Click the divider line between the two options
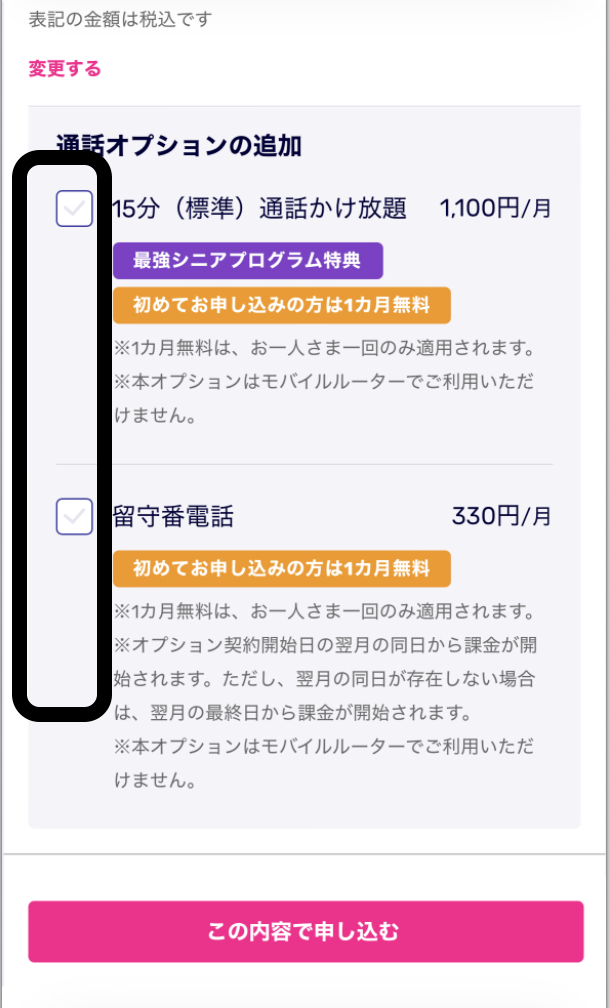This screenshot has width=610, height=1008. (304, 464)
